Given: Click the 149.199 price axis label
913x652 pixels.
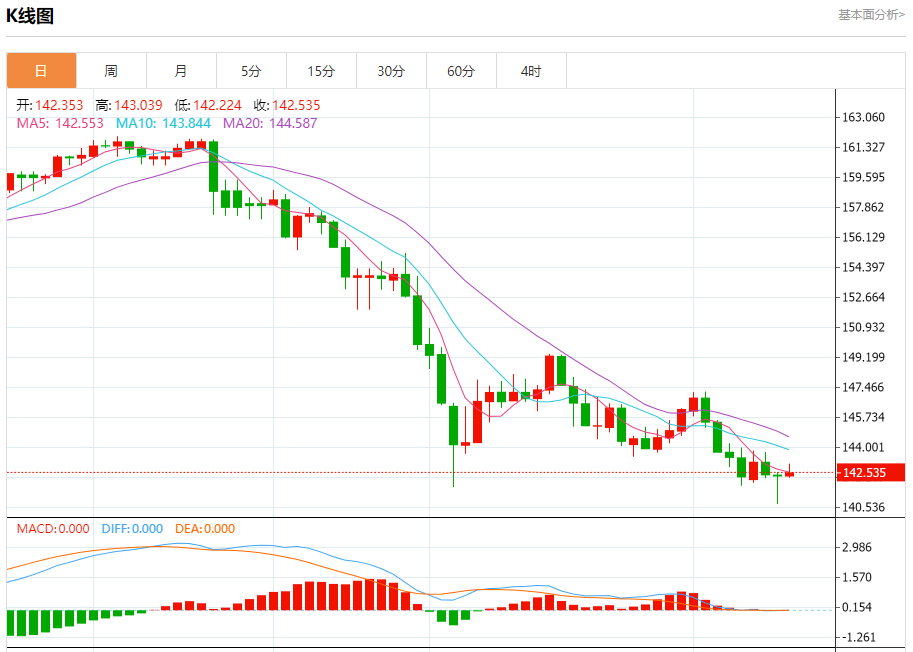Looking at the screenshot, I should (864, 357).
